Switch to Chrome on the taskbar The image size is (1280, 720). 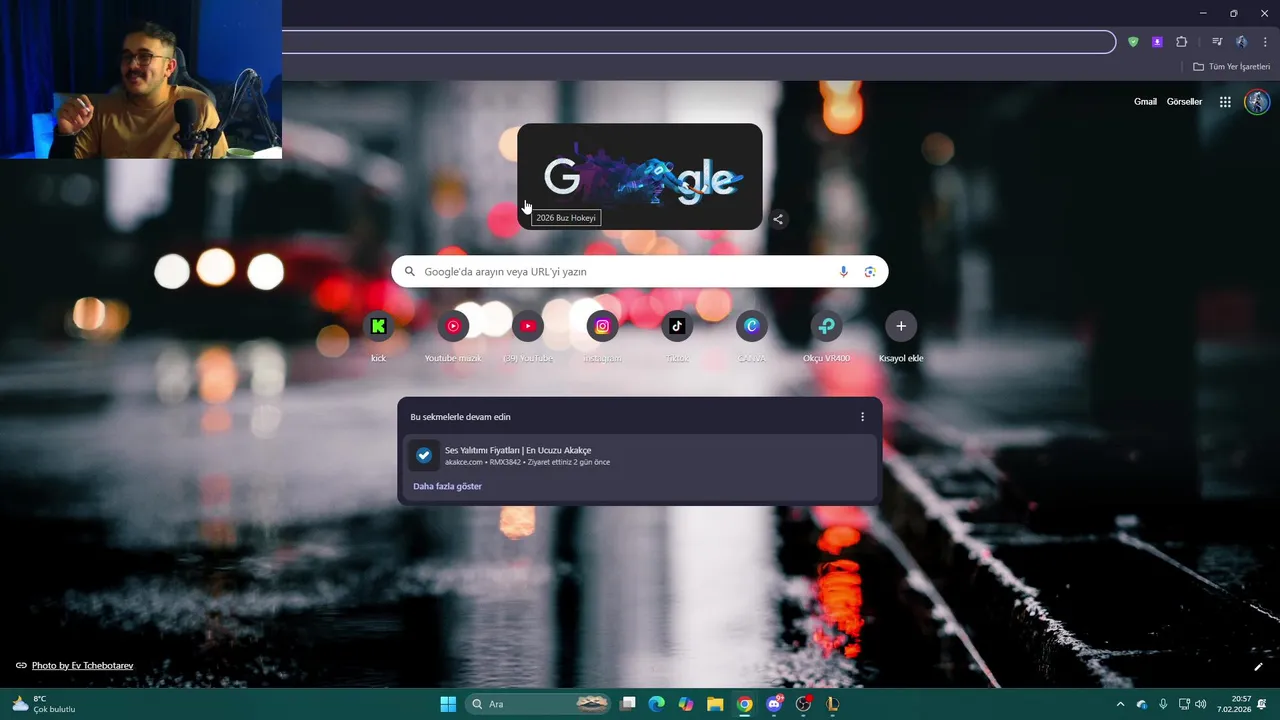[745, 704]
